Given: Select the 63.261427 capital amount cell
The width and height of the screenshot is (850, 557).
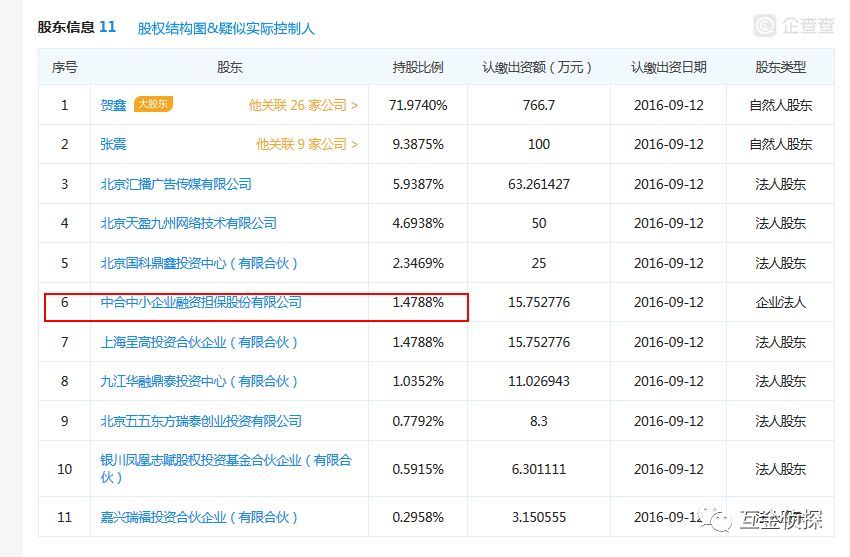Looking at the screenshot, I should (x=539, y=184).
